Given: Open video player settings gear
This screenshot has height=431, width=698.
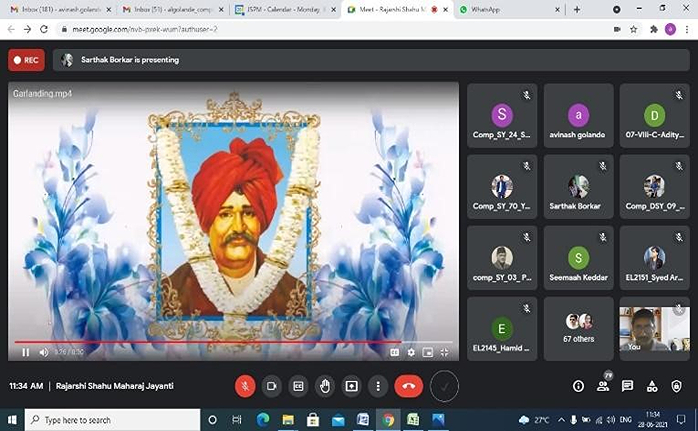Looking at the screenshot, I should pos(411,352).
